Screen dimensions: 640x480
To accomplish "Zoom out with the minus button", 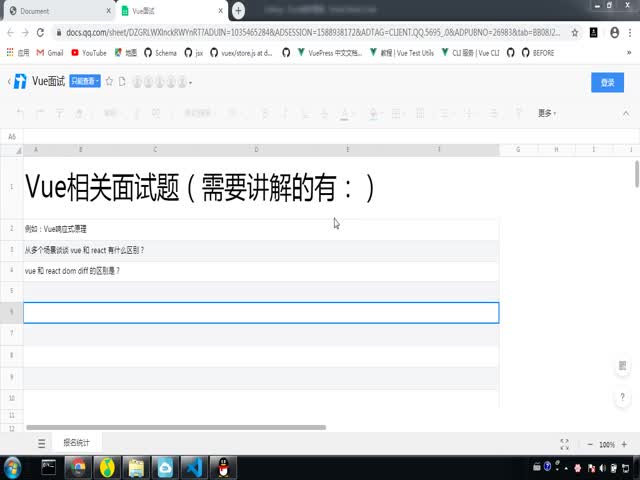I will pyautogui.click(x=590, y=444).
